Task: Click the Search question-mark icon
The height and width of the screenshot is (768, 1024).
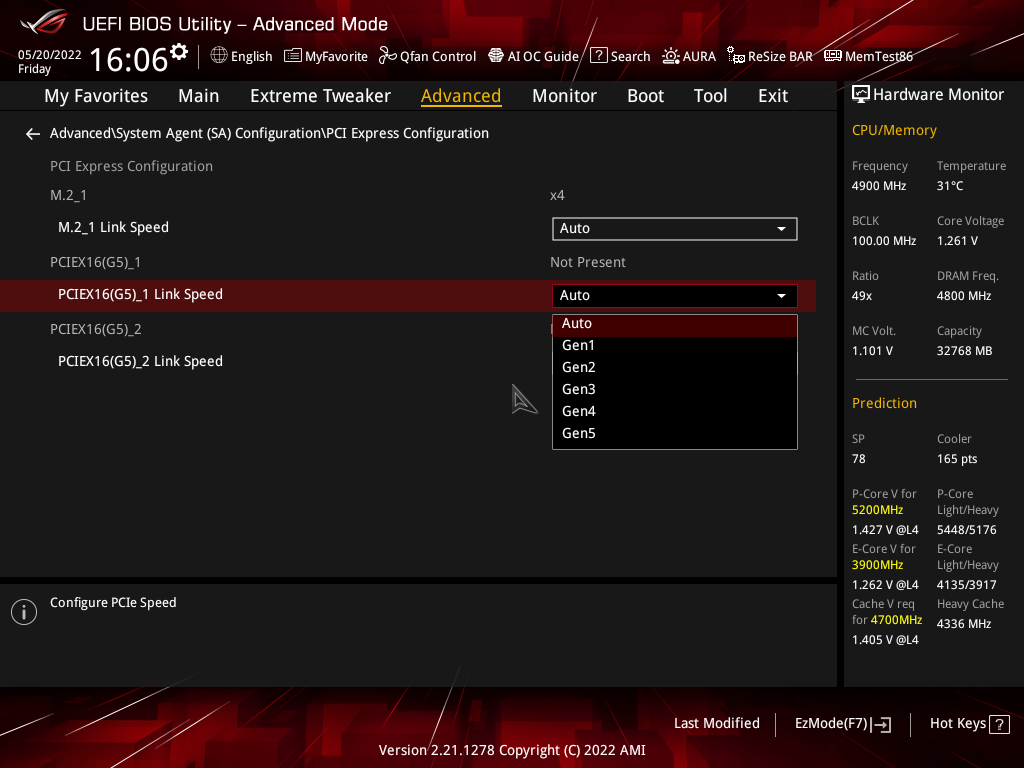Action: (x=599, y=56)
